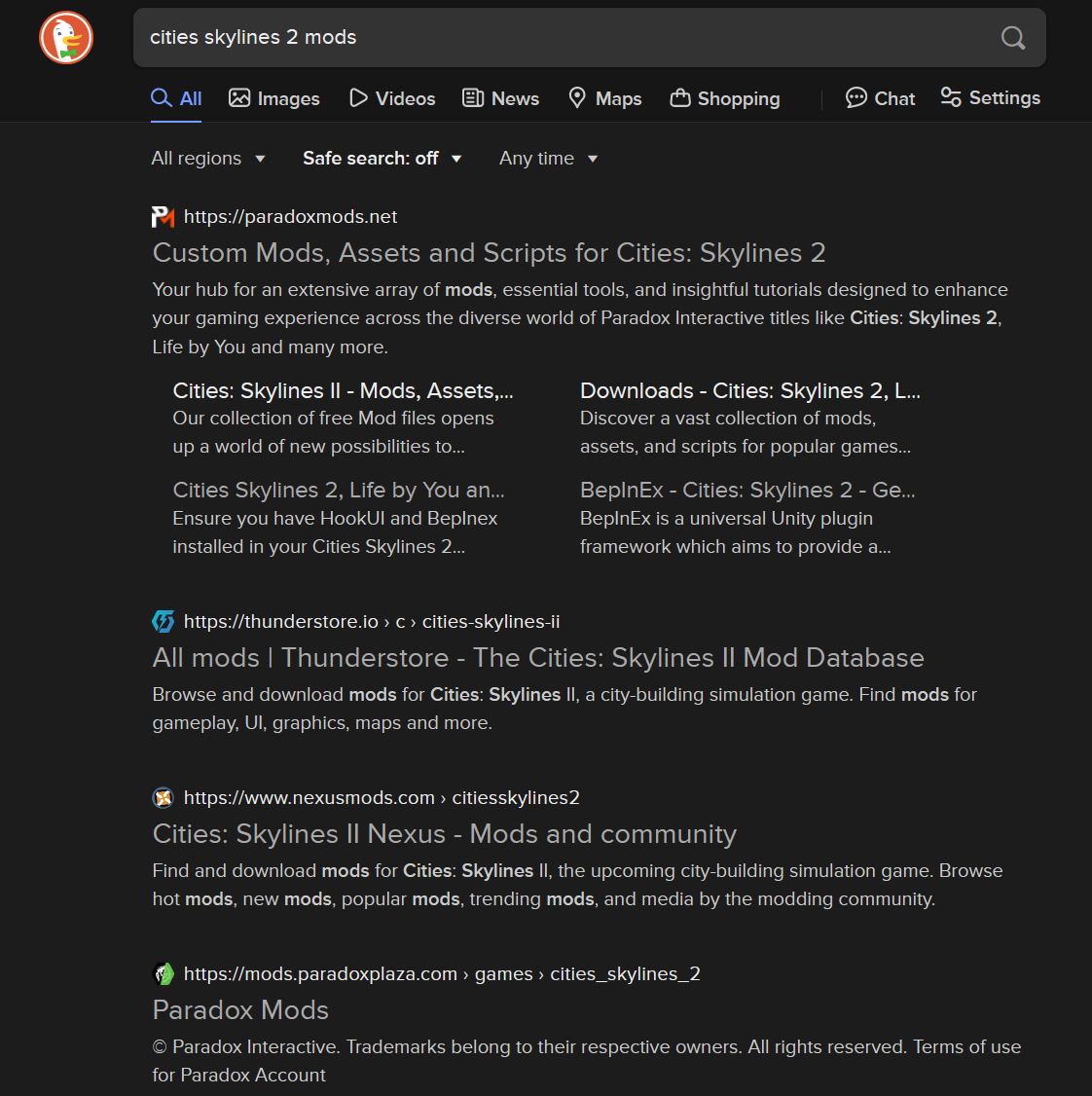Click the magnifying glass search icon

[x=1013, y=38]
